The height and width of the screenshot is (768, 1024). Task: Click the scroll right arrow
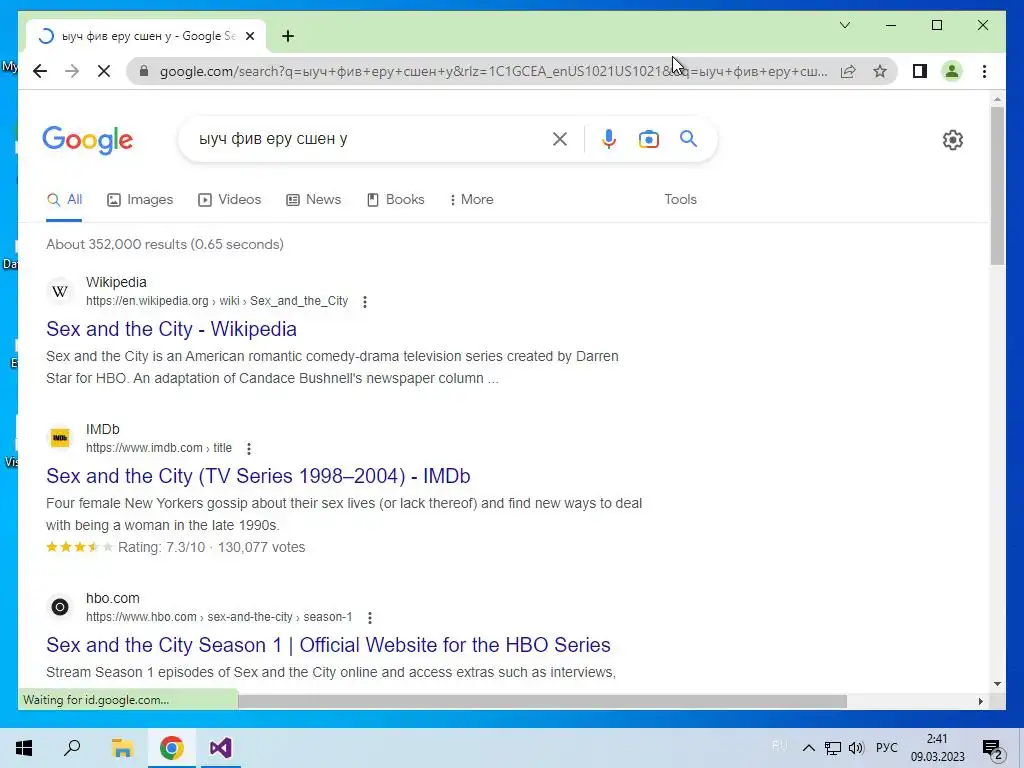coord(980,701)
